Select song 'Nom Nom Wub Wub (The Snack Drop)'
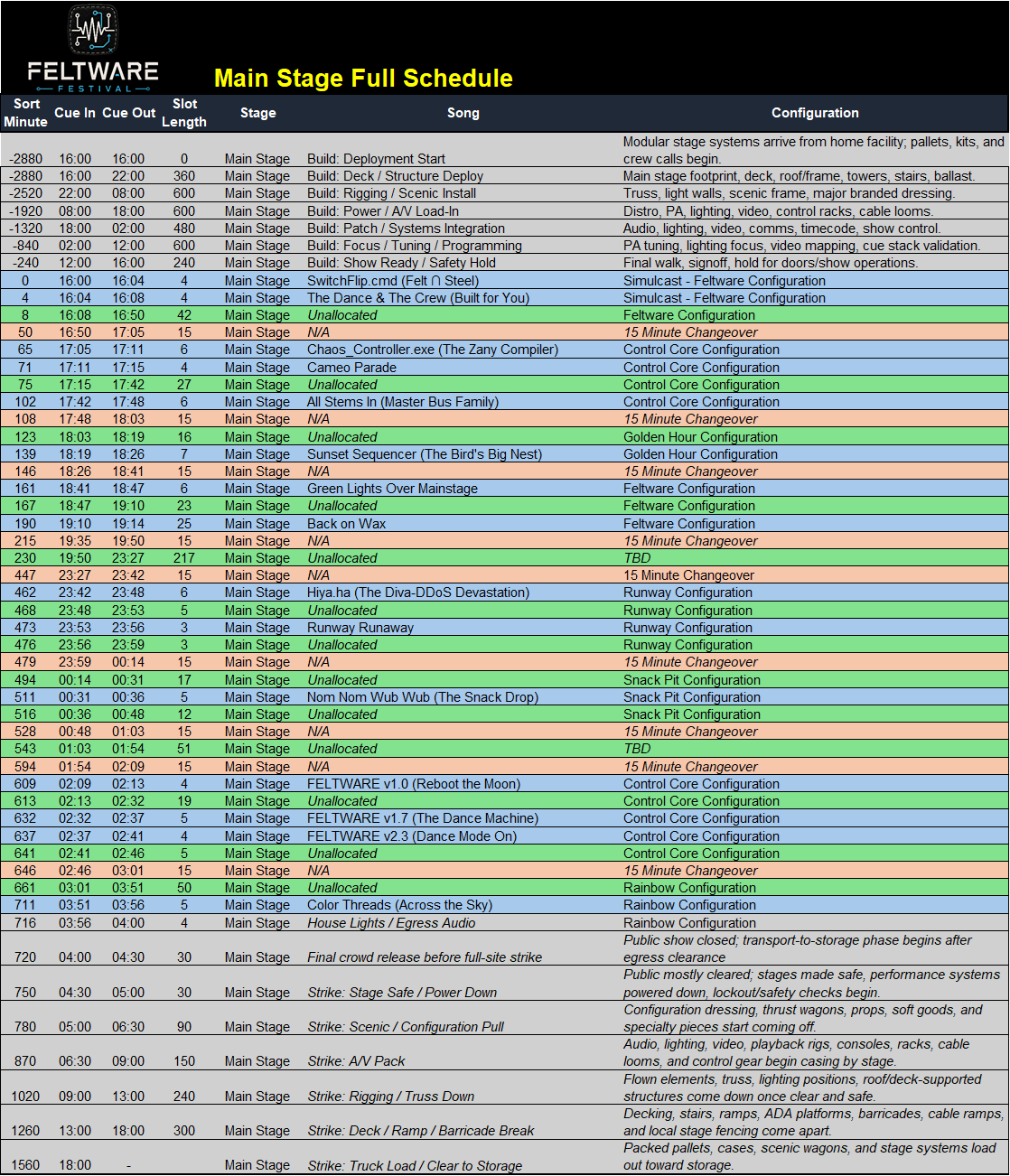The image size is (1010, 1176). click(423, 697)
